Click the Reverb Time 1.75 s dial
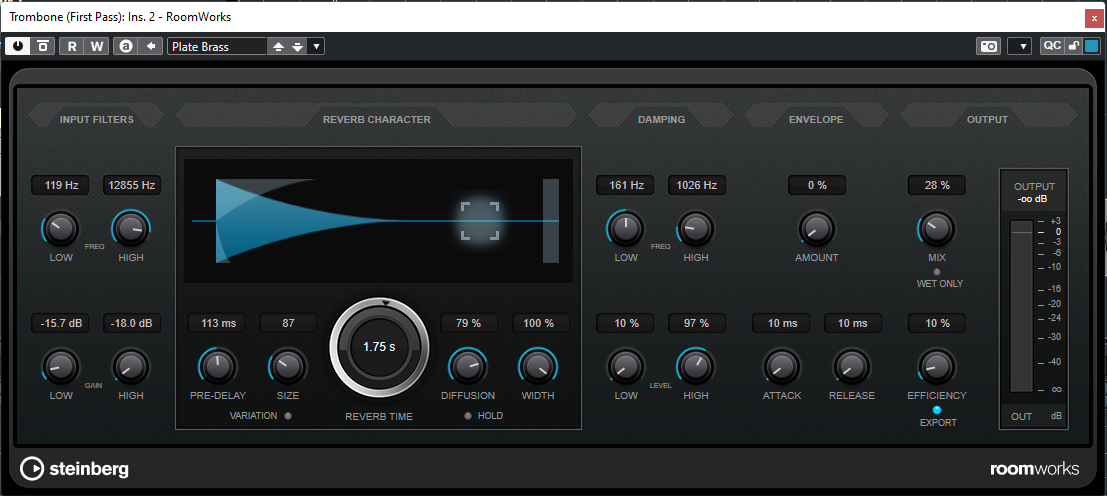The height and width of the screenshot is (496, 1107). (380, 347)
